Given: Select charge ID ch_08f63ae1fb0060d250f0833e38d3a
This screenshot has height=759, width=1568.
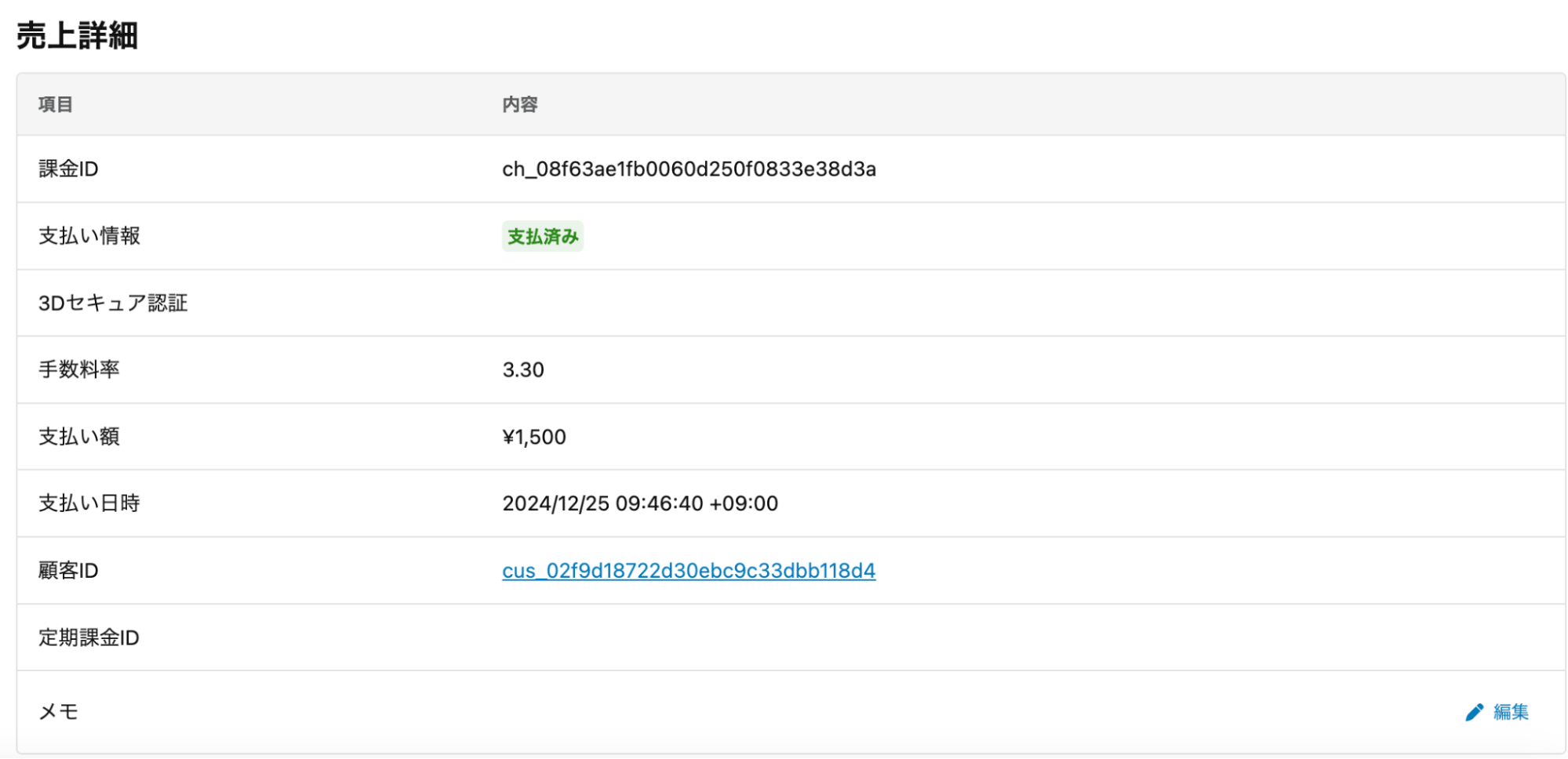Looking at the screenshot, I should pyautogui.click(x=689, y=169).
